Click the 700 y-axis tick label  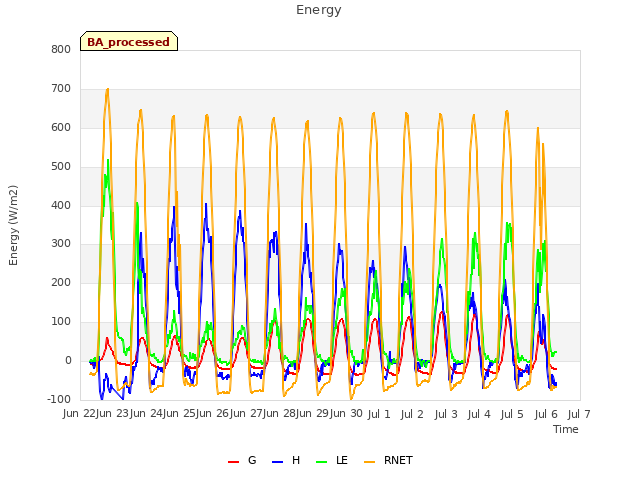click(x=61, y=89)
